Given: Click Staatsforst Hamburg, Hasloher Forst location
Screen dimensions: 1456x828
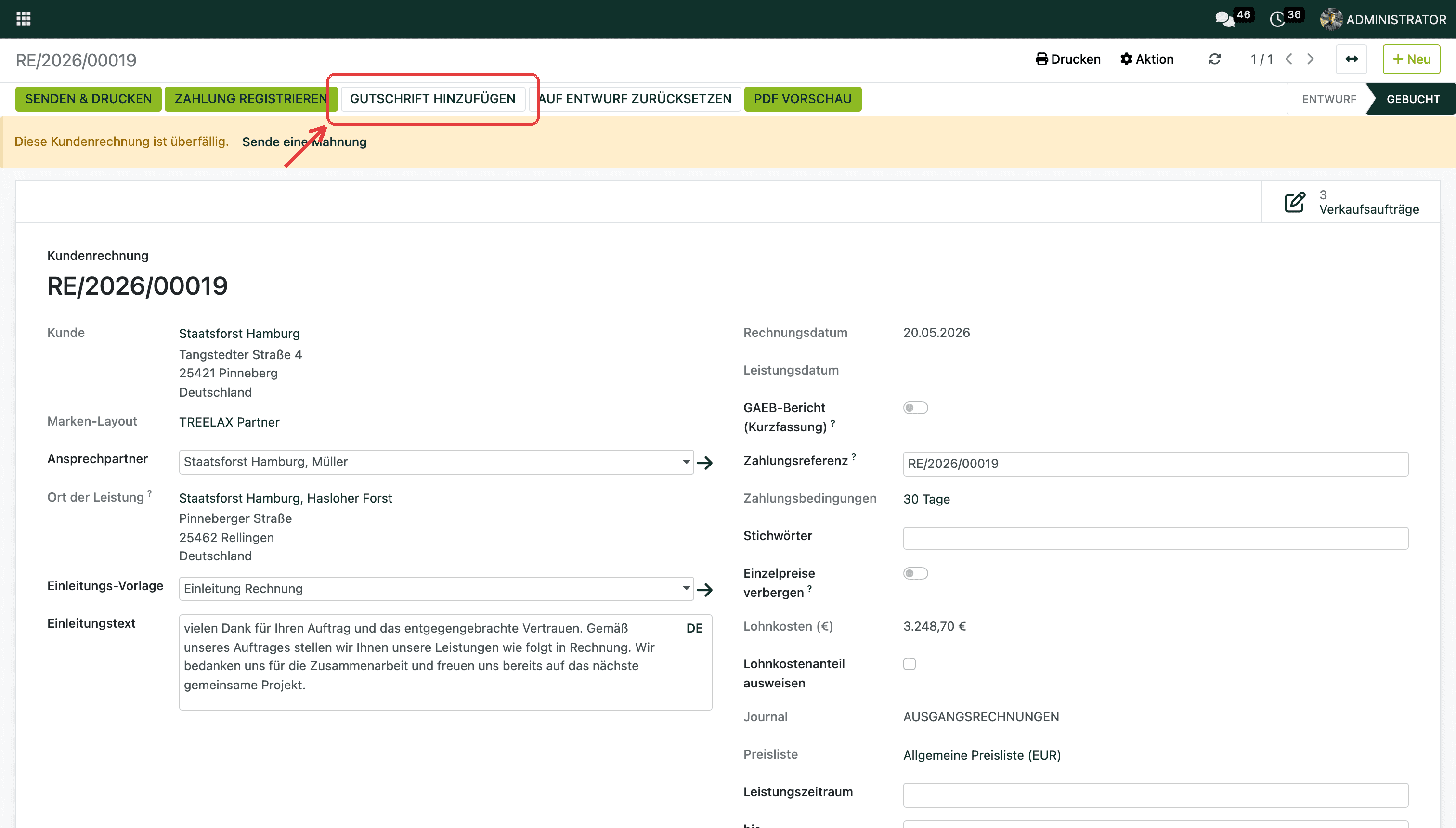Looking at the screenshot, I should click(x=286, y=498).
